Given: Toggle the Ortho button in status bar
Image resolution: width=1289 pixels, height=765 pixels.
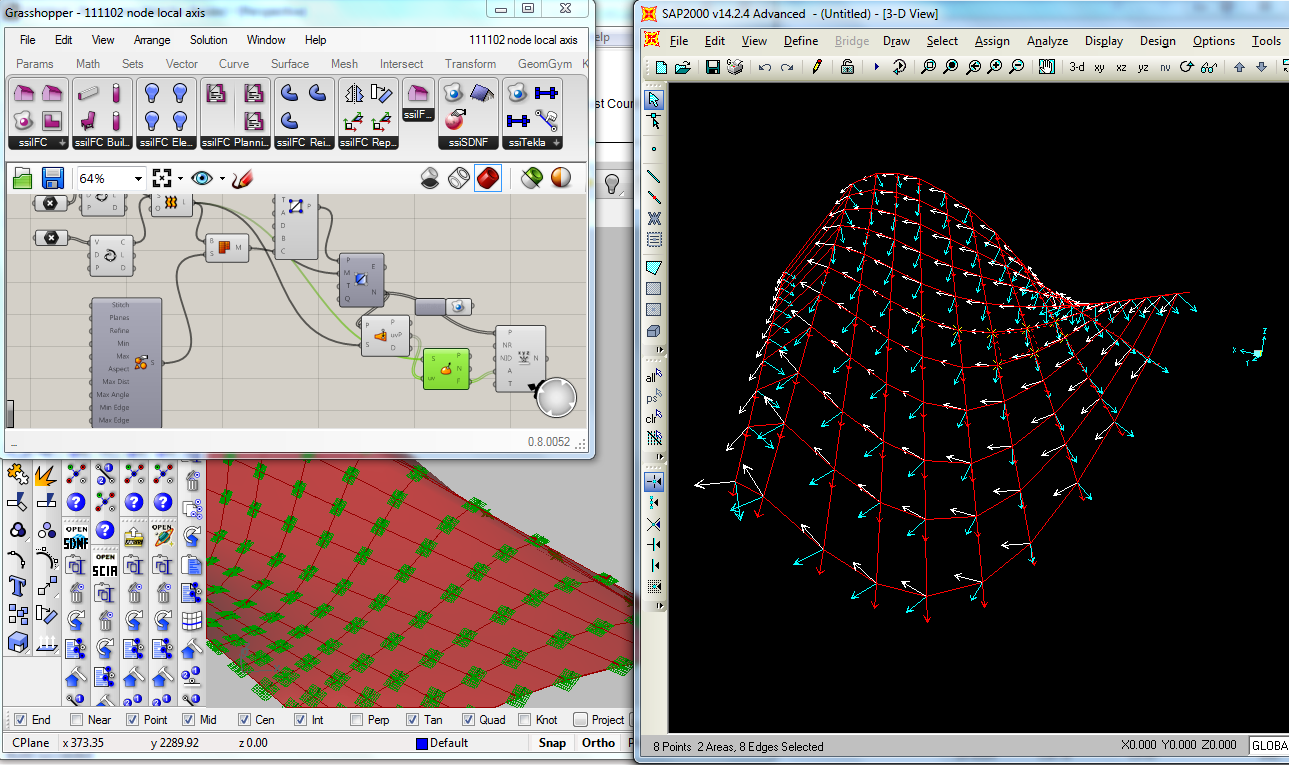Looking at the screenshot, I should (x=598, y=743).
